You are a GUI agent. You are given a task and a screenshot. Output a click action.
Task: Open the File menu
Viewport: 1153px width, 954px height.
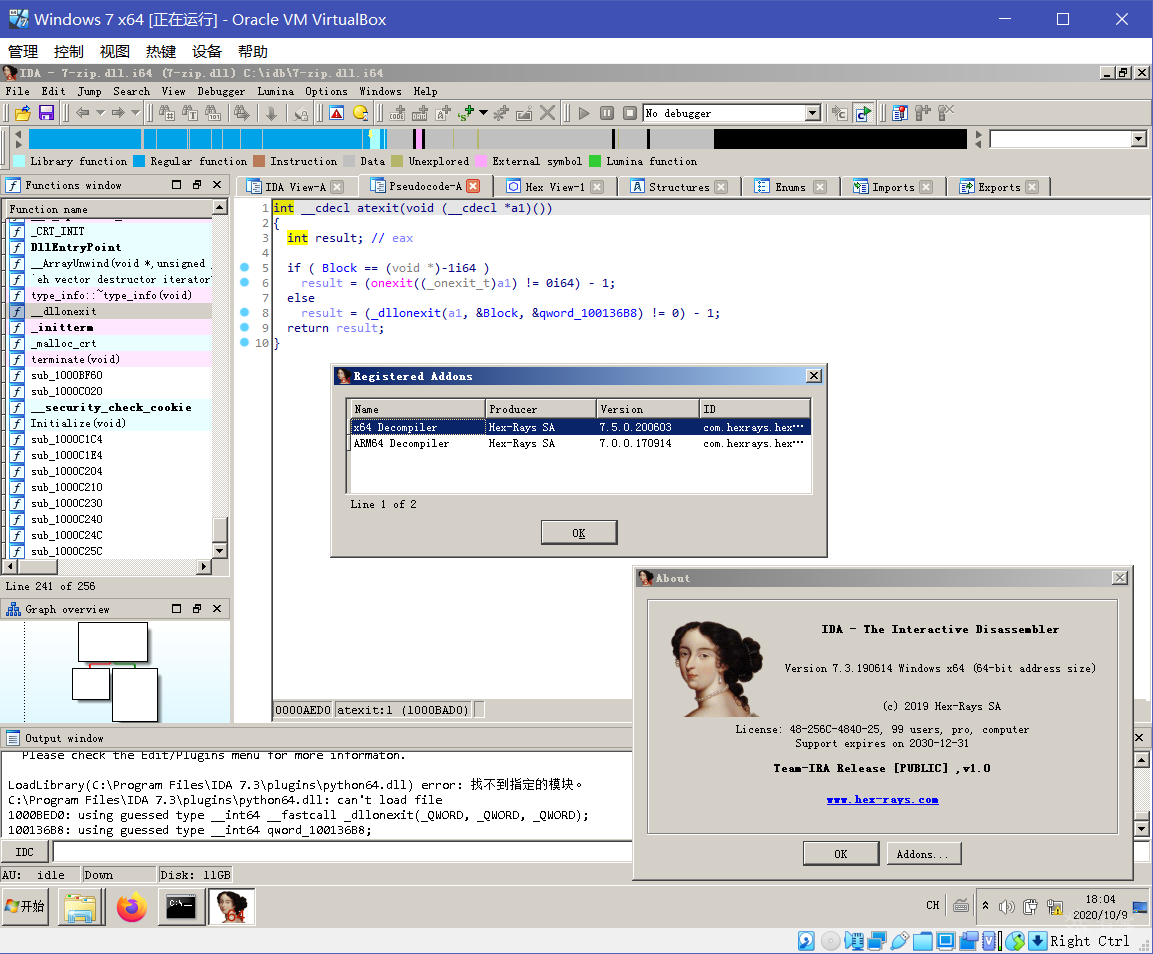(18, 91)
